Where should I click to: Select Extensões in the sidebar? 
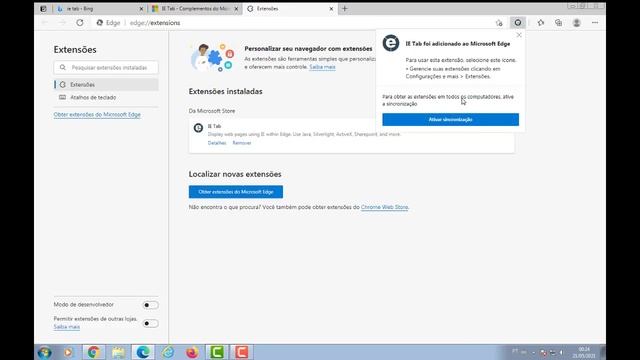pos(106,84)
